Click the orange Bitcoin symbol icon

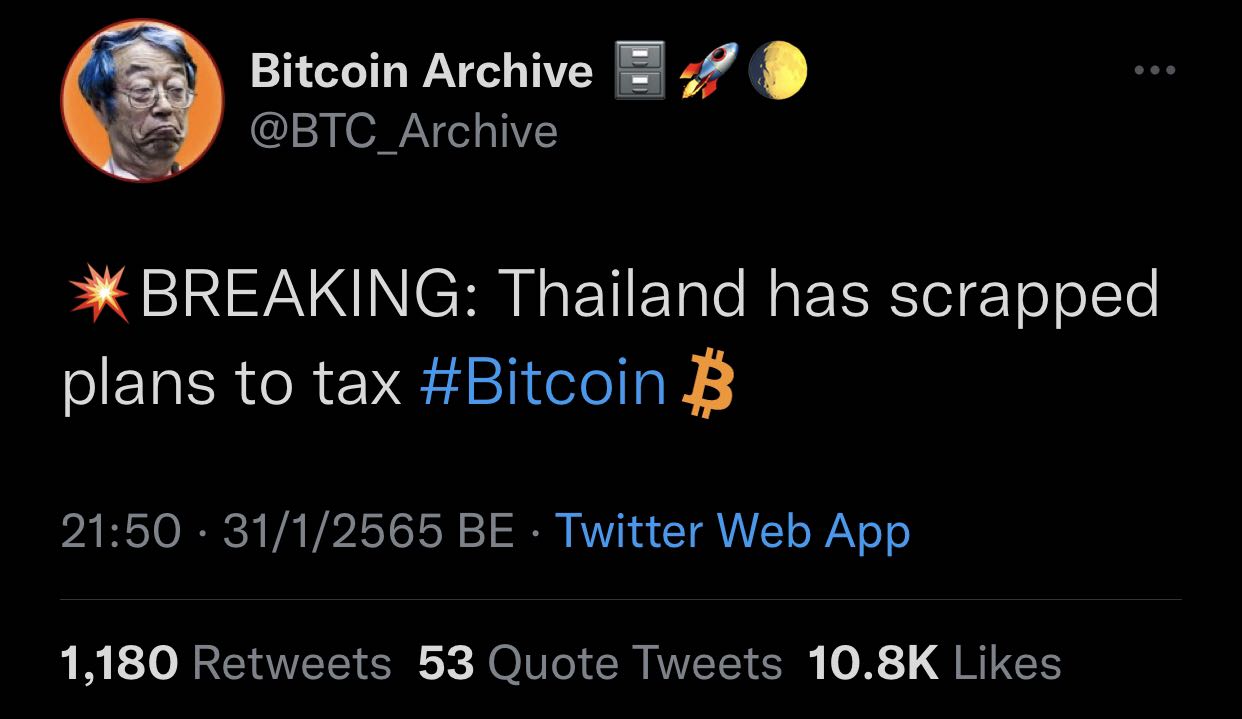pyautogui.click(x=707, y=382)
